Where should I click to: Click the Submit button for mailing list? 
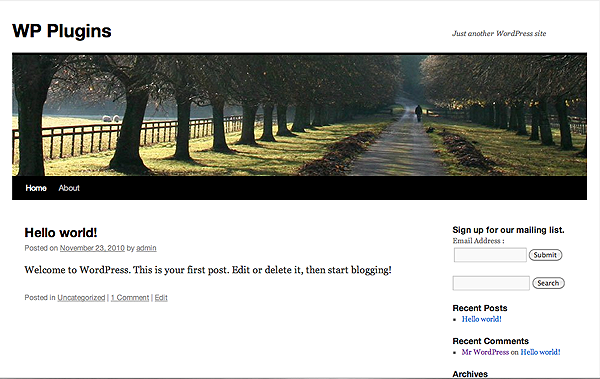click(x=545, y=255)
